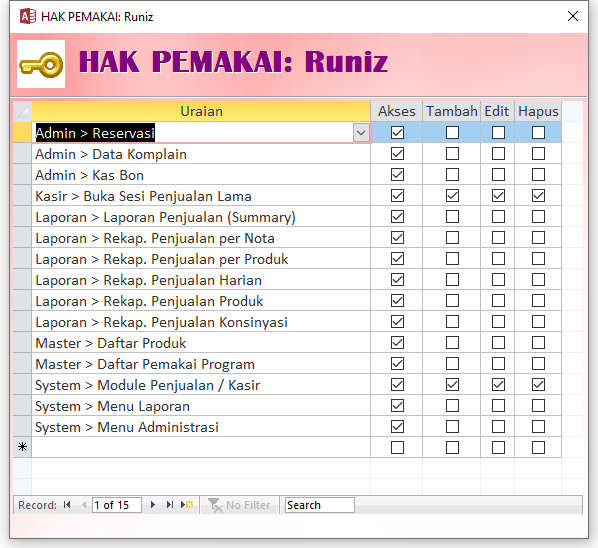Select 'Kasir > Buka Sesi Penjualan Lama' text

(x=143, y=196)
